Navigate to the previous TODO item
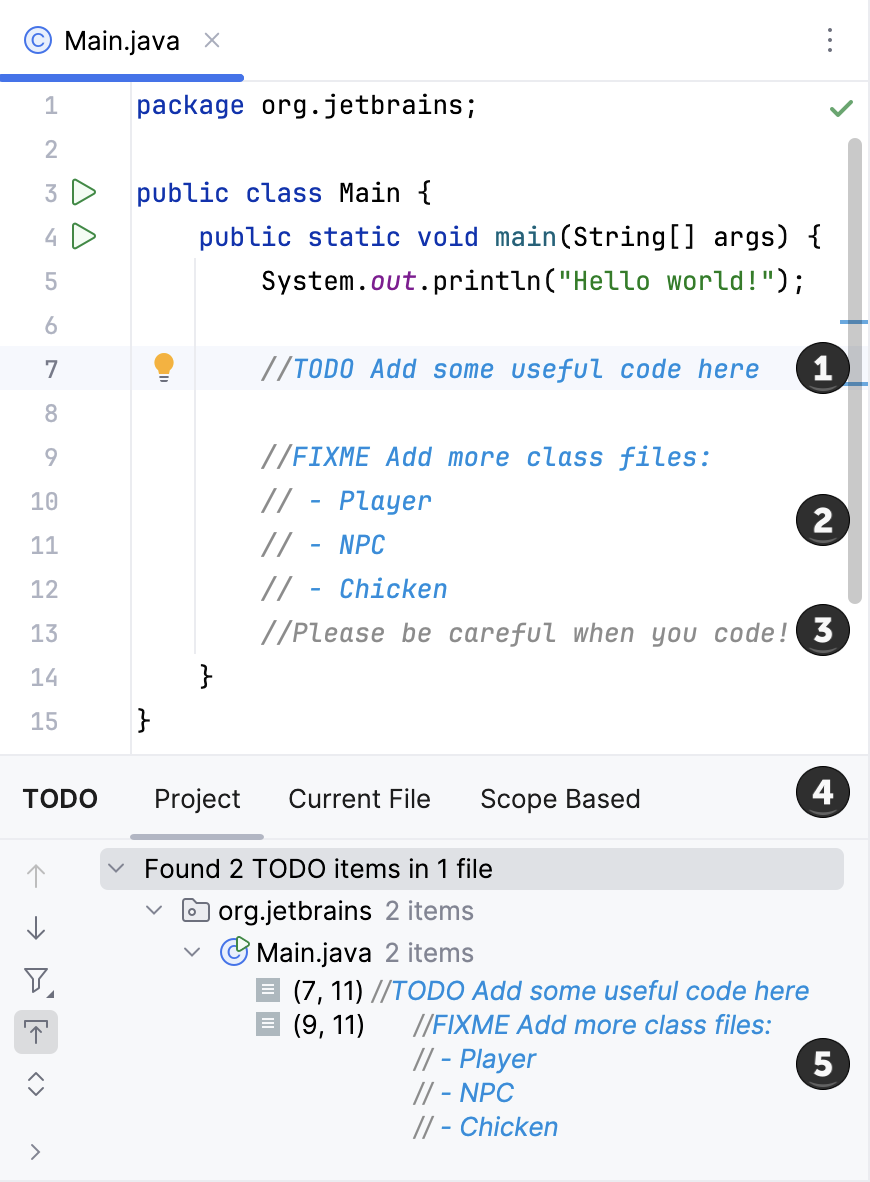The width and height of the screenshot is (870, 1182). tap(36, 875)
